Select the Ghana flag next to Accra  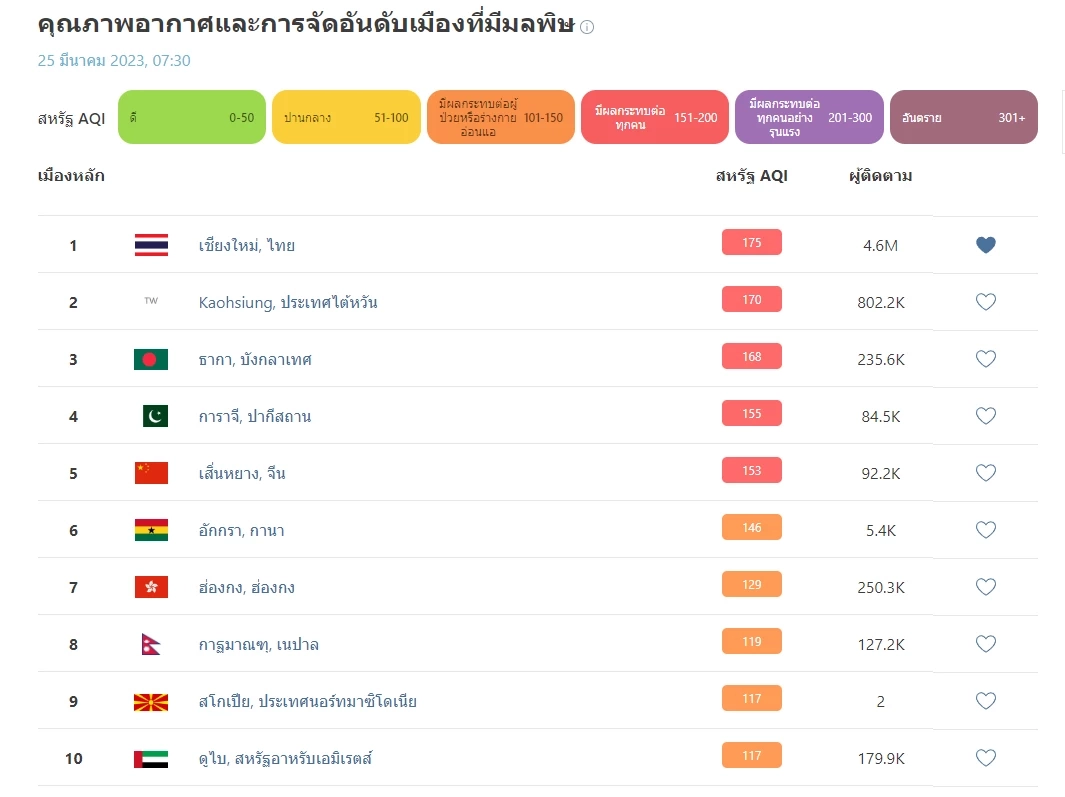tap(151, 528)
